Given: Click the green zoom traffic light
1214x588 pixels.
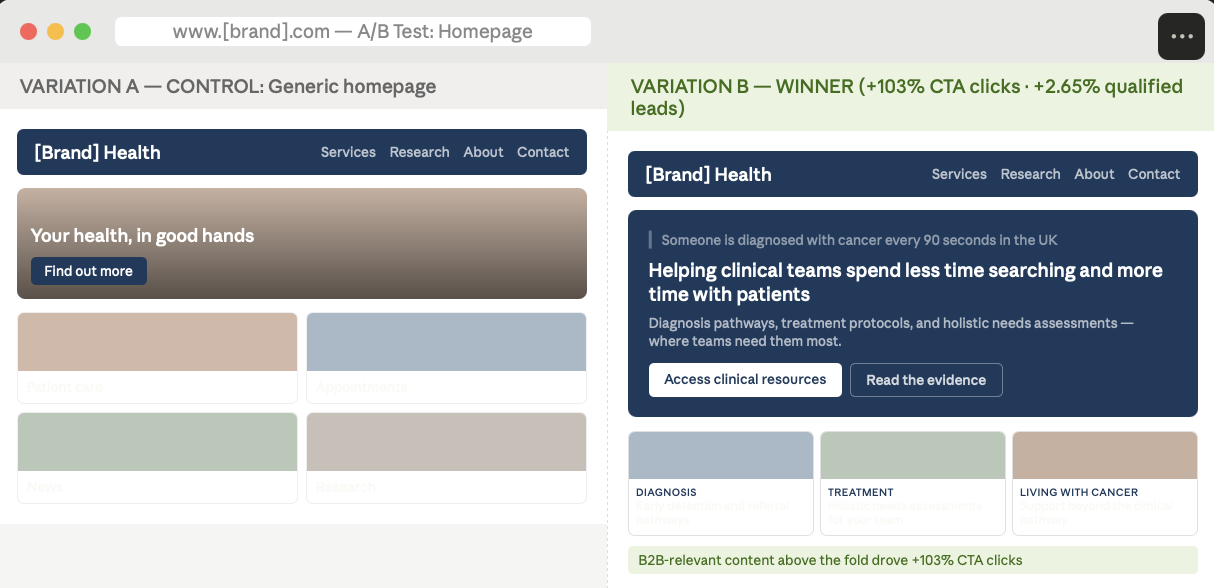Looking at the screenshot, I should point(80,31).
